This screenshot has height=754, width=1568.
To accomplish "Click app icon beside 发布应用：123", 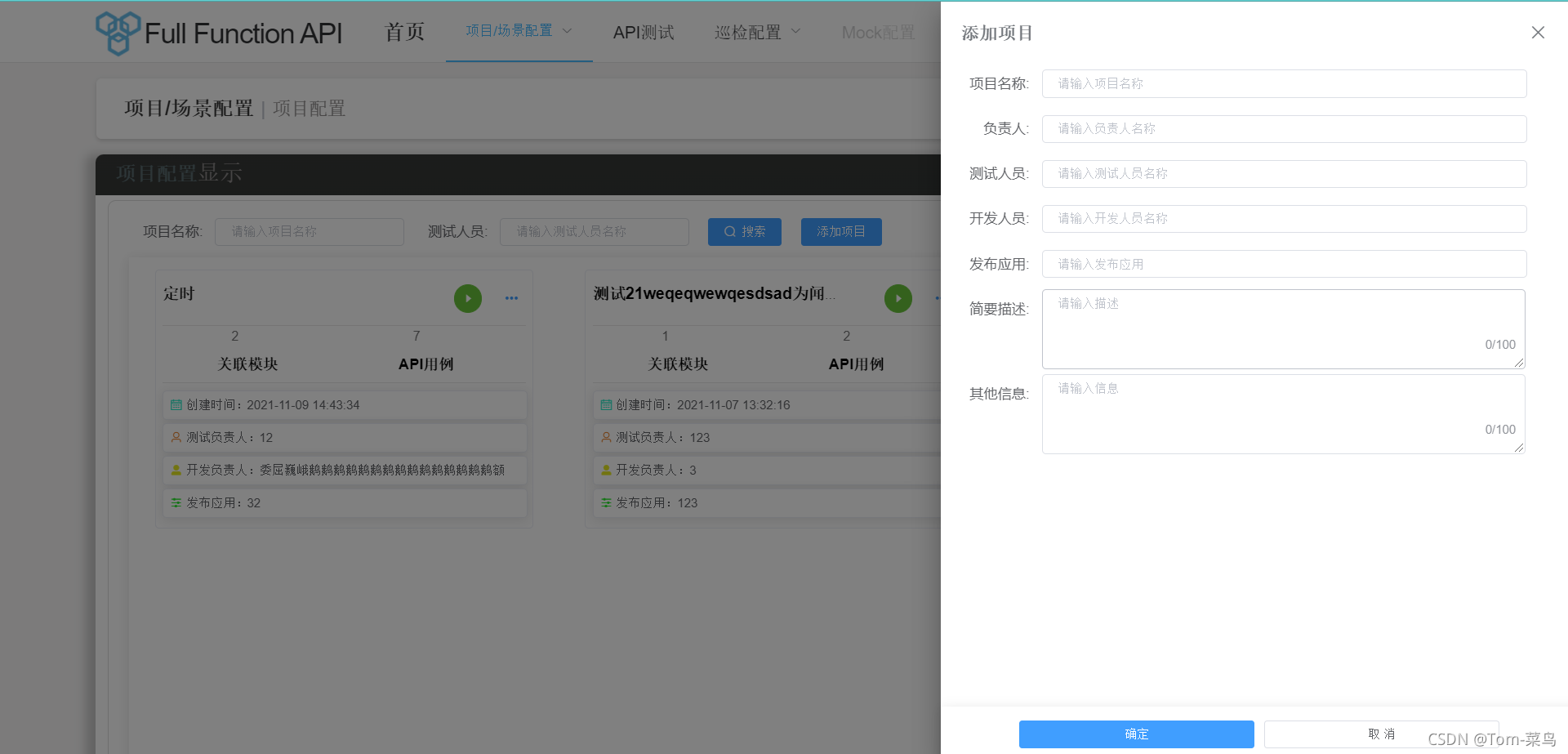I will pyautogui.click(x=606, y=502).
